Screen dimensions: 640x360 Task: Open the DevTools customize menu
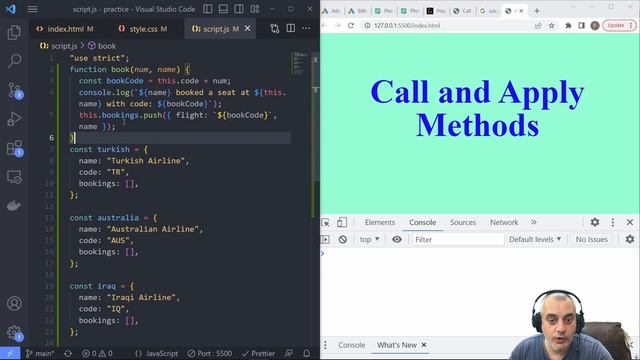[x=613, y=222]
